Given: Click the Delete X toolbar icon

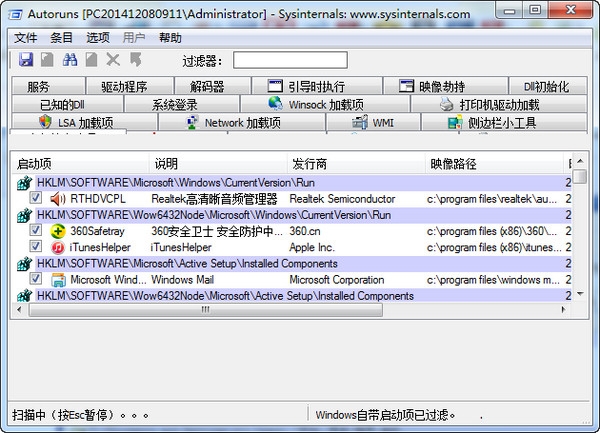Looking at the screenshot, I should 113,60.
